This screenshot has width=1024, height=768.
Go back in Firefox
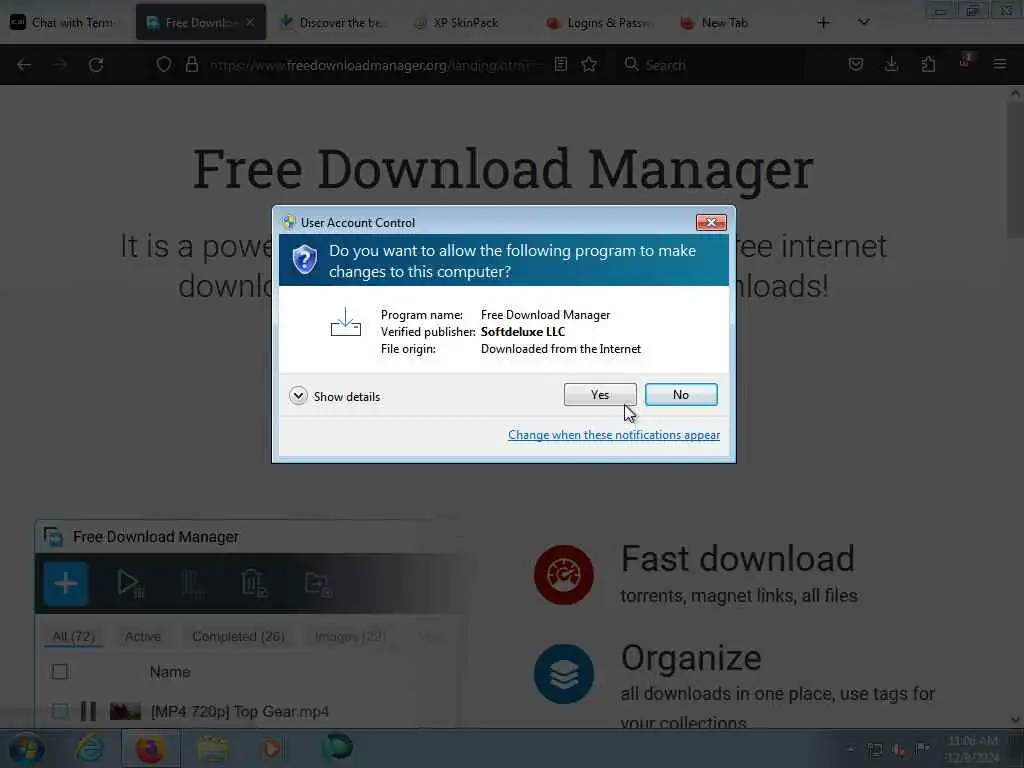[24, 65]
